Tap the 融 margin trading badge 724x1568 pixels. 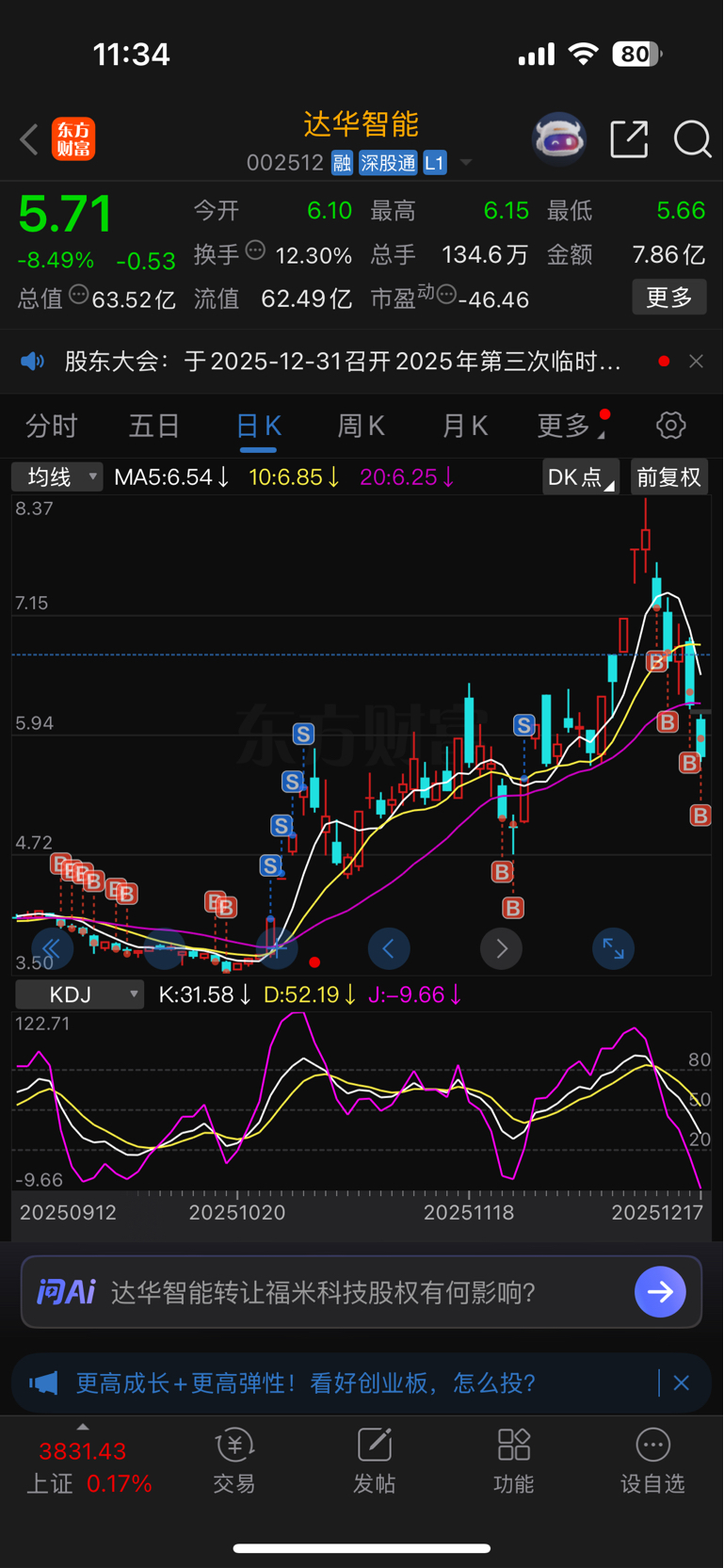point(342,163)
